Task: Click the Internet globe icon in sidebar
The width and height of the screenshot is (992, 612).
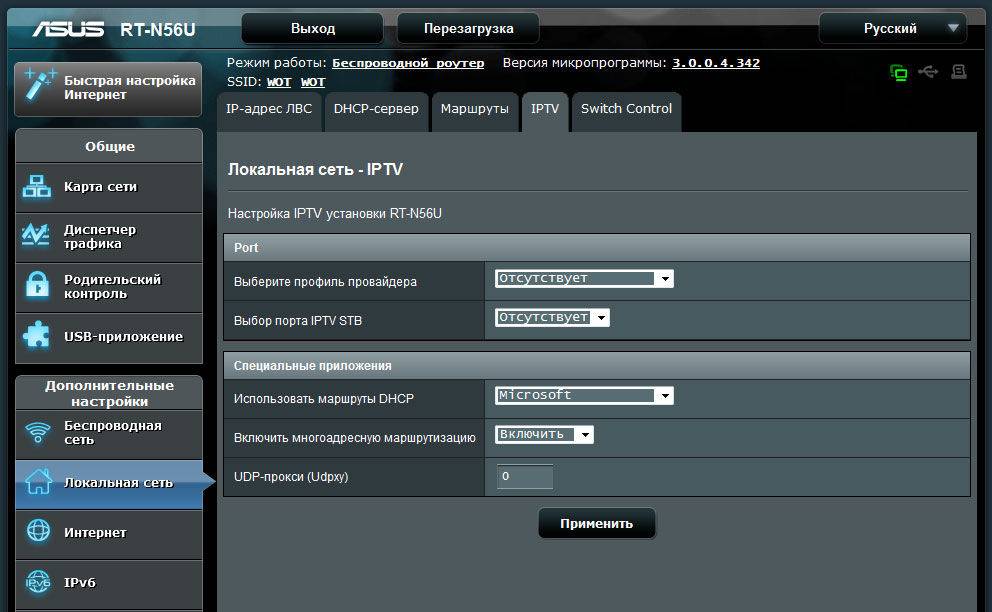Action: coord(38,532)
